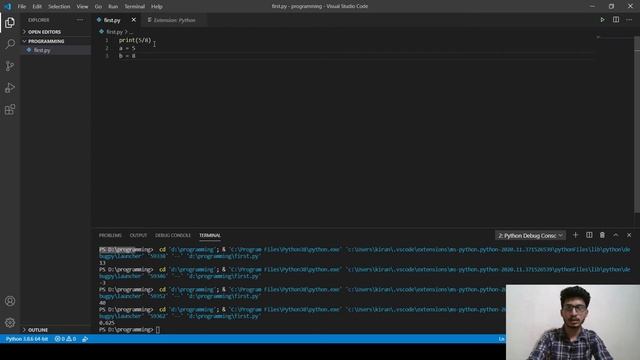
Task: Open the Selection menu
Action: click(x=59, y=7)
